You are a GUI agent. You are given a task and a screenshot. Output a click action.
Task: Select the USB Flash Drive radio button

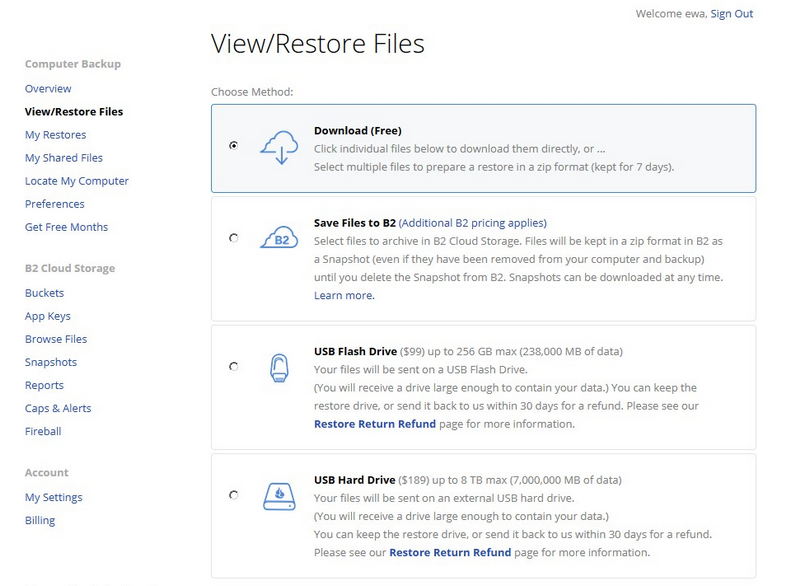pos(233,367)
